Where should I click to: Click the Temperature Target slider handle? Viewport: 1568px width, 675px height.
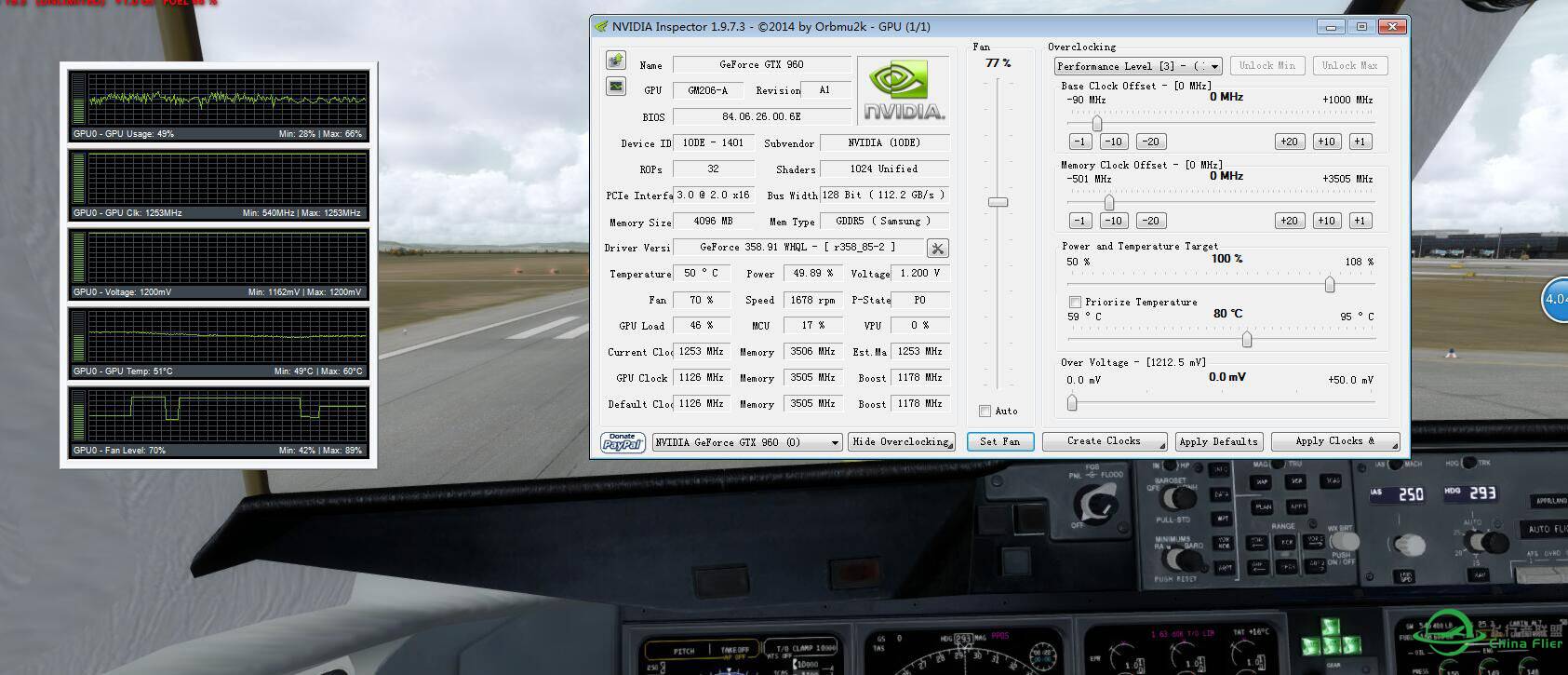(1247, 340)
